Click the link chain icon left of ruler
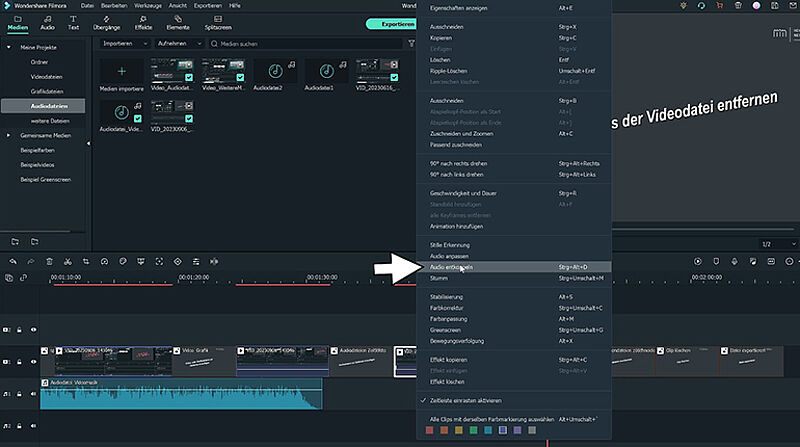The height and width of the screenshot is (447, 800). [x=23, y=278]
